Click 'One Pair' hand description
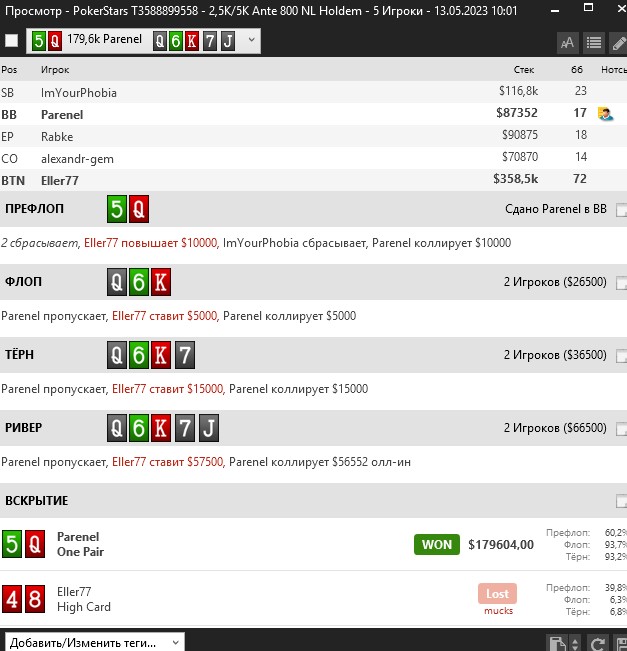The width and height of the screenshot is (627, 651). tap(80, 552)
